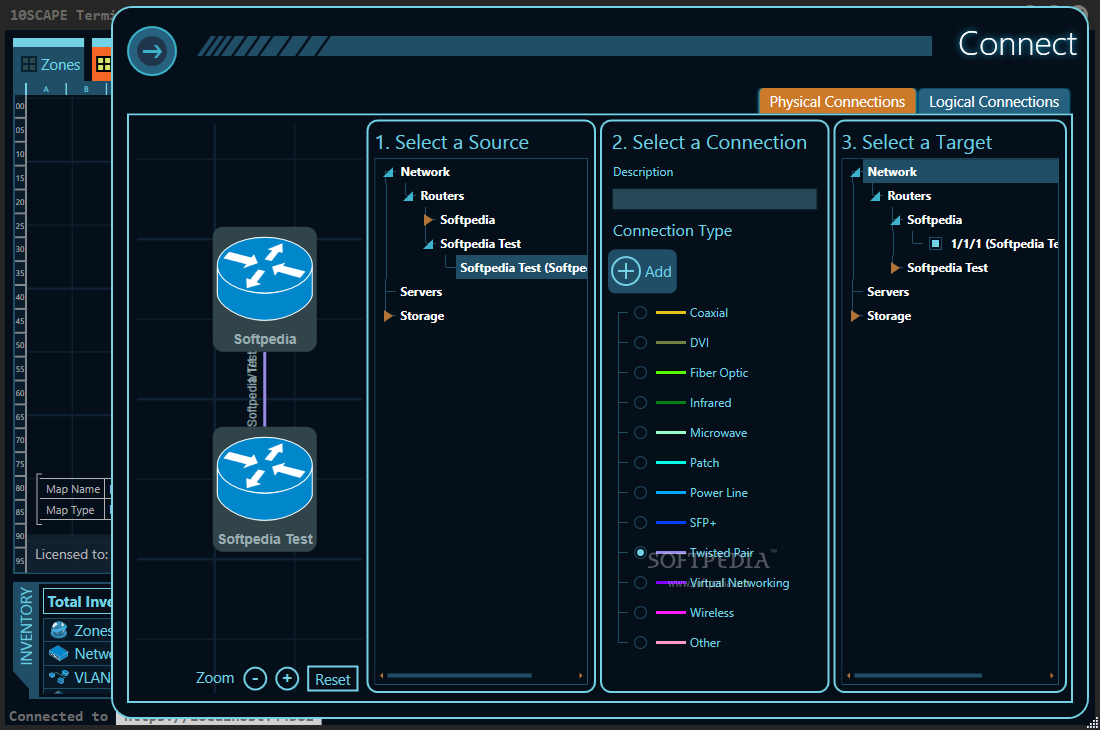This screenshot has width=1100, height=730.
Task: Select the Fiber Optic connection type
Action: (x=640, y=372)
